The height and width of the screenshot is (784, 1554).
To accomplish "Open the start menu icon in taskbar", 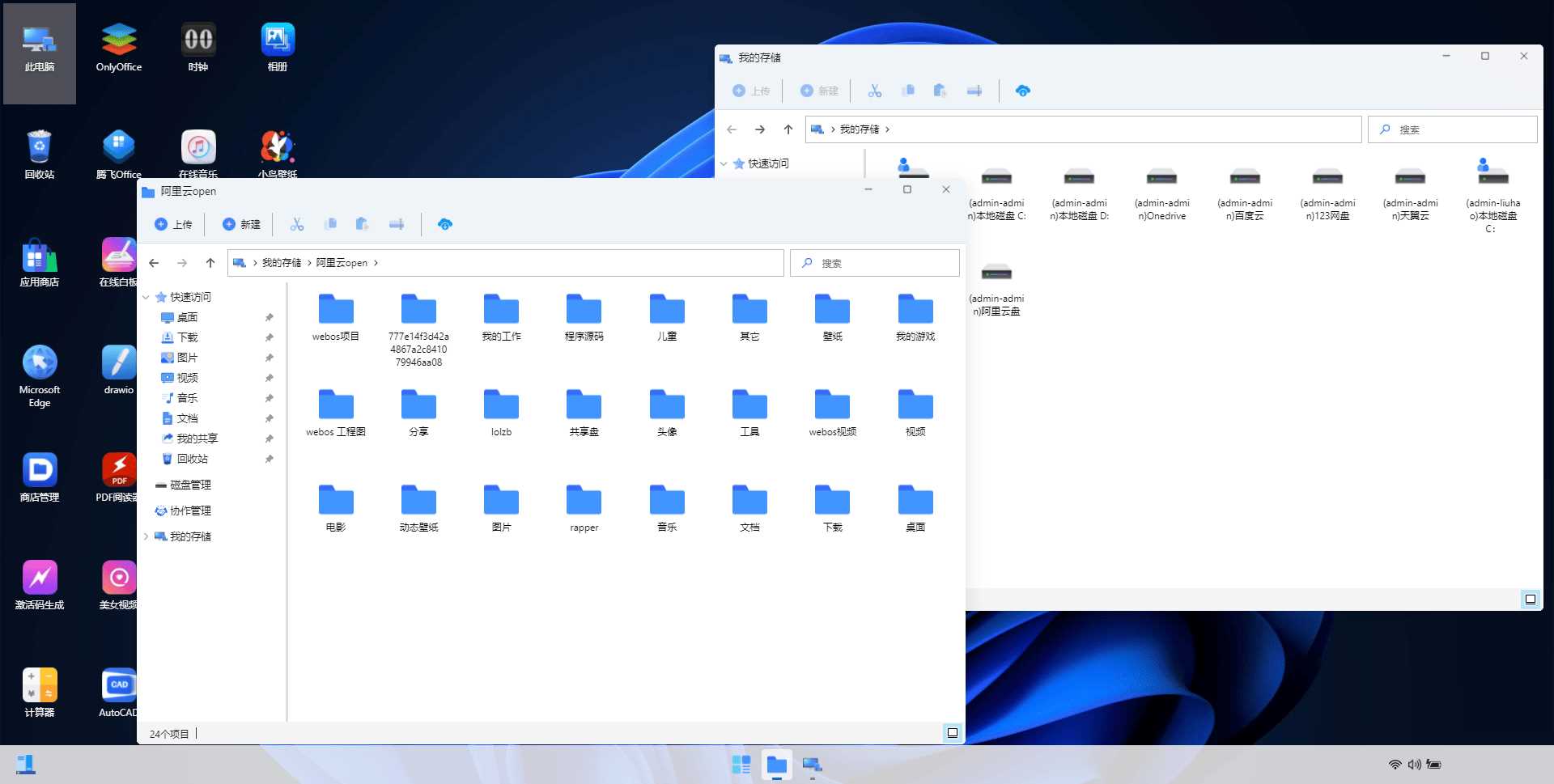I will tap(741, 765).
